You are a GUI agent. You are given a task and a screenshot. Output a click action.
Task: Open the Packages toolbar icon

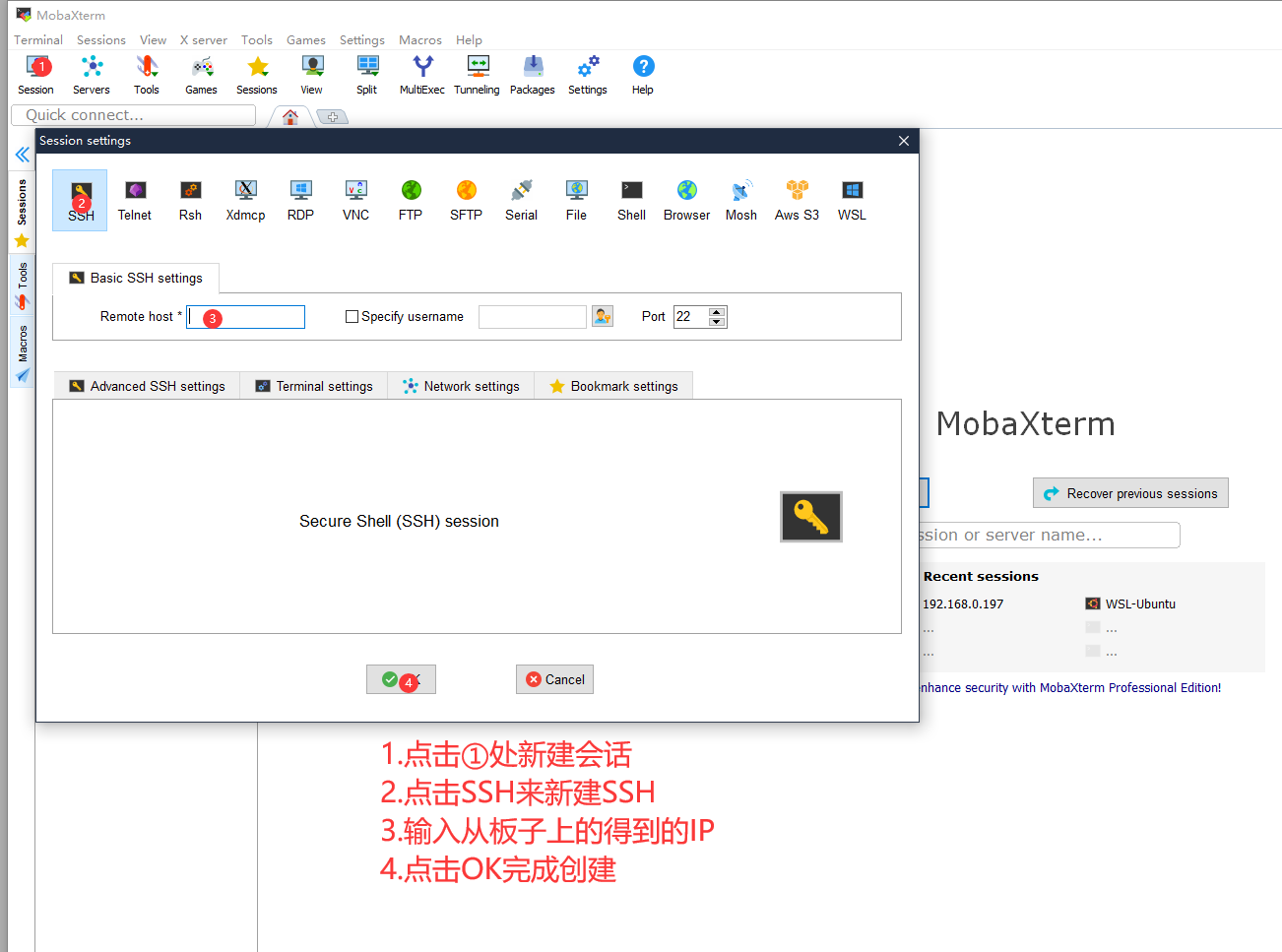pyautogui.click(x=533, y=75)
